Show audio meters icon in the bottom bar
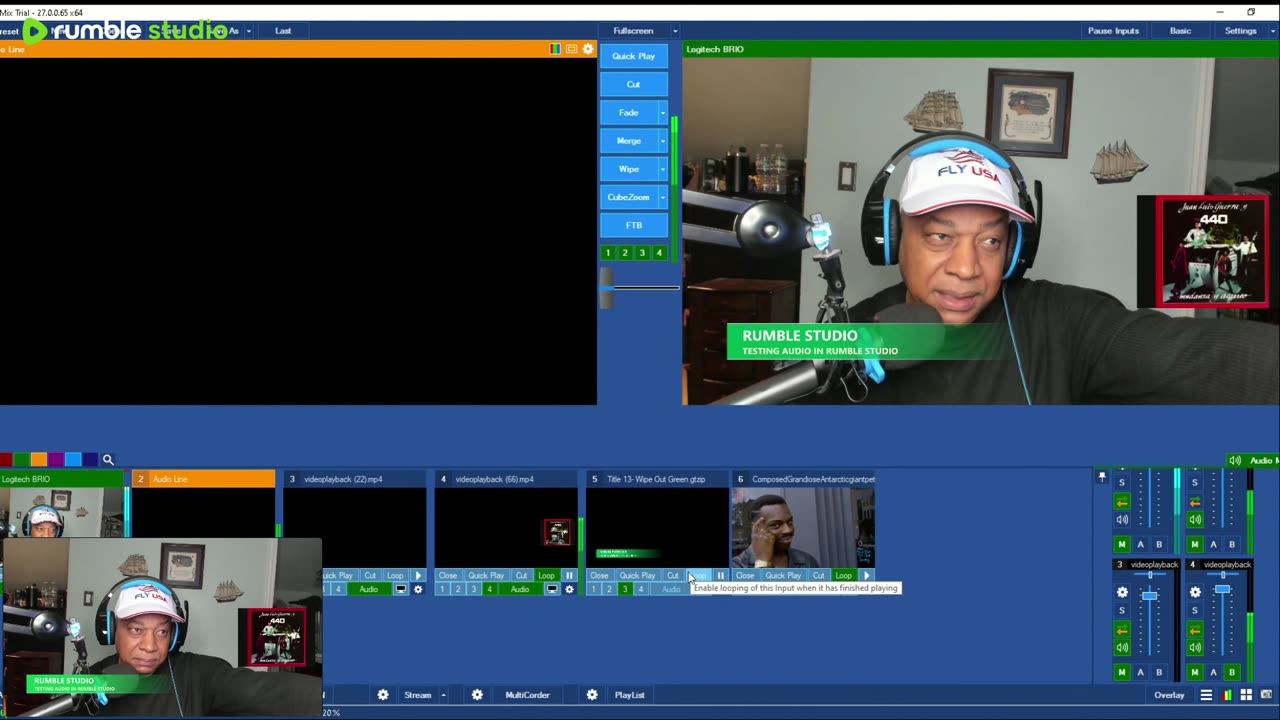The image size is (1280, 720). click(x=1228, y=695)
